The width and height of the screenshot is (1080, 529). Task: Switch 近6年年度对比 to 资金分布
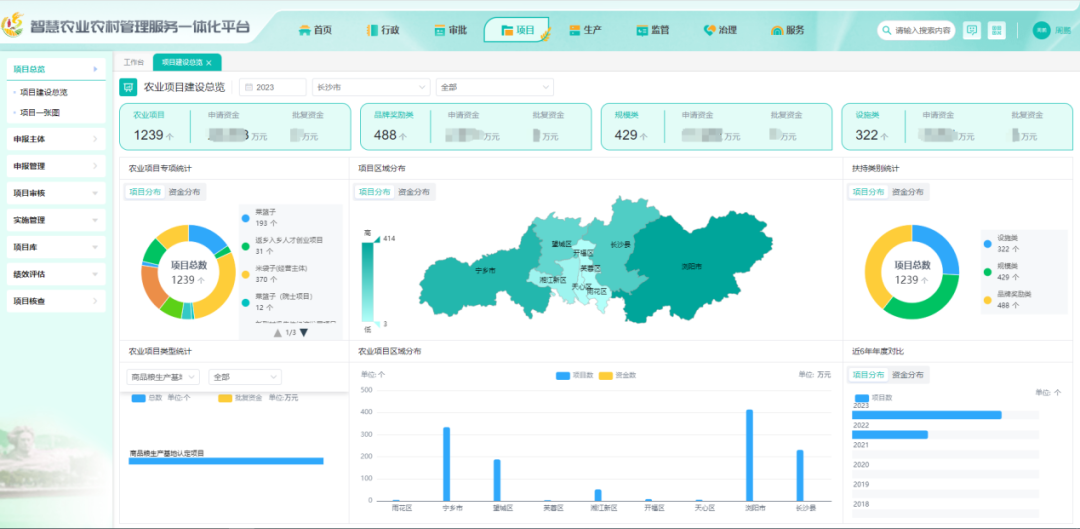pos(908,375)
